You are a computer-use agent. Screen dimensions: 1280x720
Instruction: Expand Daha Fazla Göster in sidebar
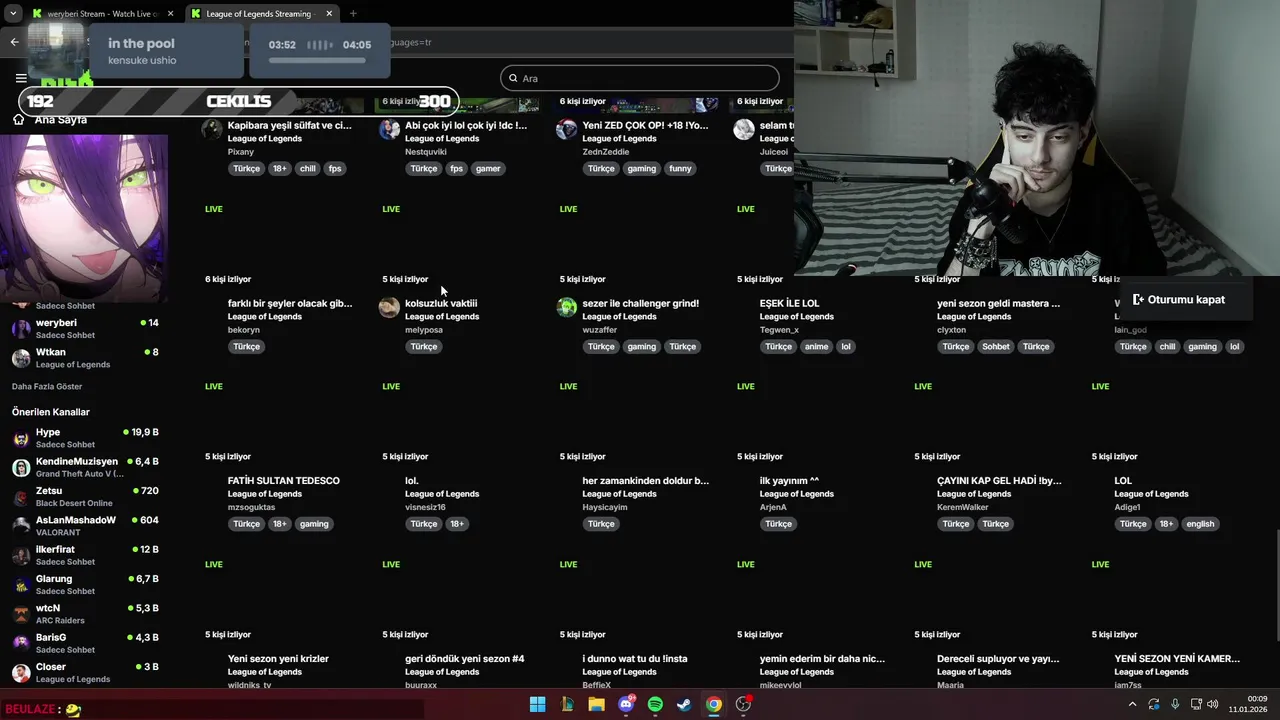point(47,386)
